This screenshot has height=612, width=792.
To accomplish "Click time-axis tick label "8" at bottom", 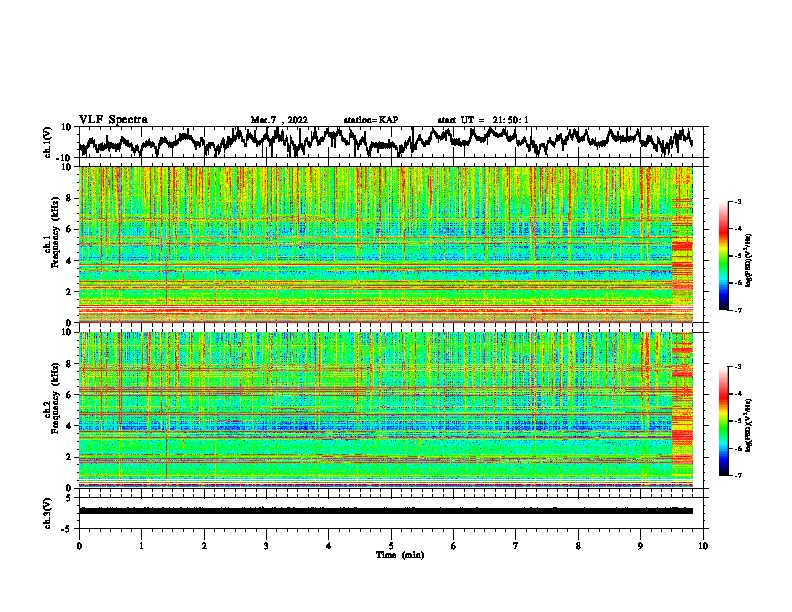I will (x=578, y=546).
